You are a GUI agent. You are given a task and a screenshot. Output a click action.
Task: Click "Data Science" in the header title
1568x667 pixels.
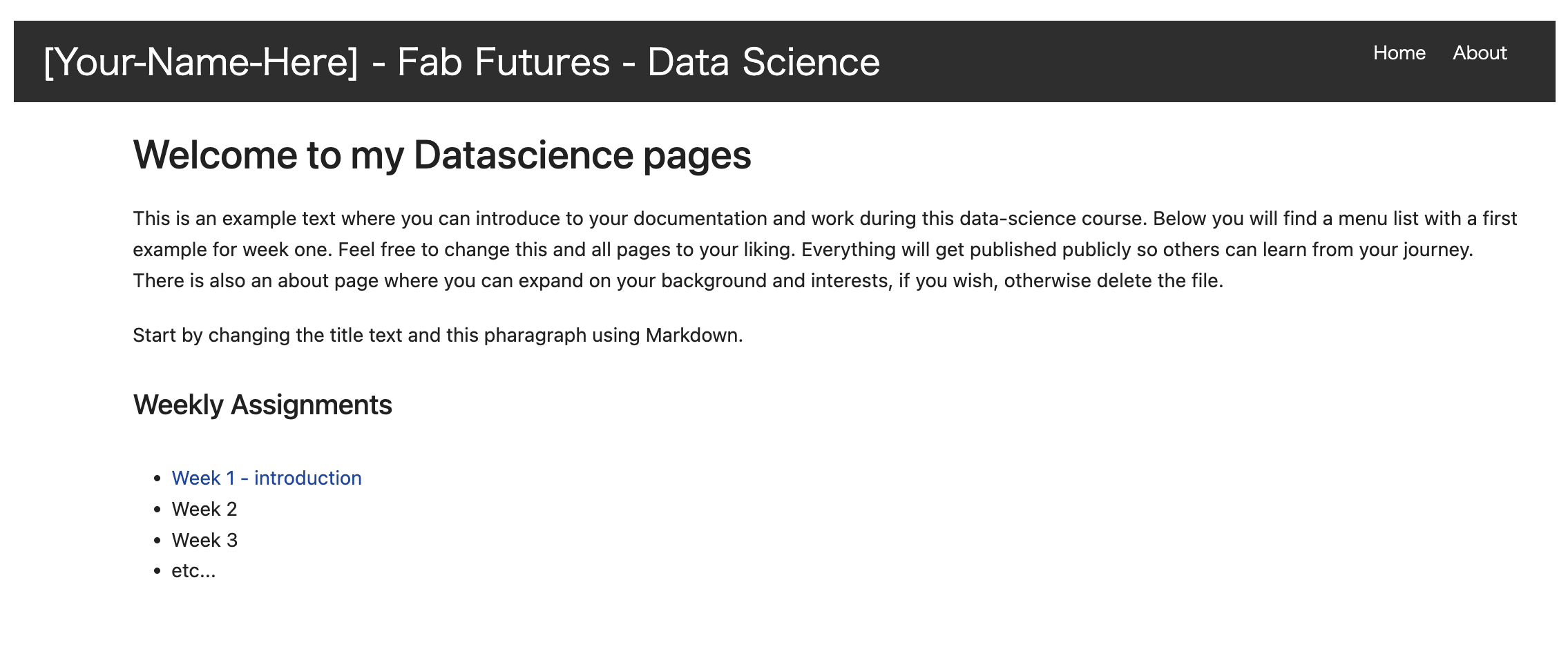coord(763,62)
